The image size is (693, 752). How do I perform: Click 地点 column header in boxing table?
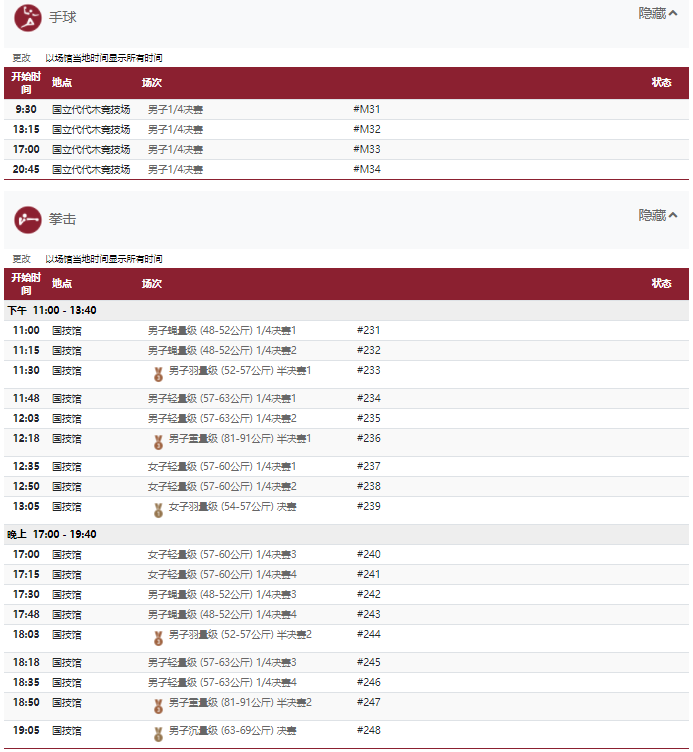[x=62, y=283]
